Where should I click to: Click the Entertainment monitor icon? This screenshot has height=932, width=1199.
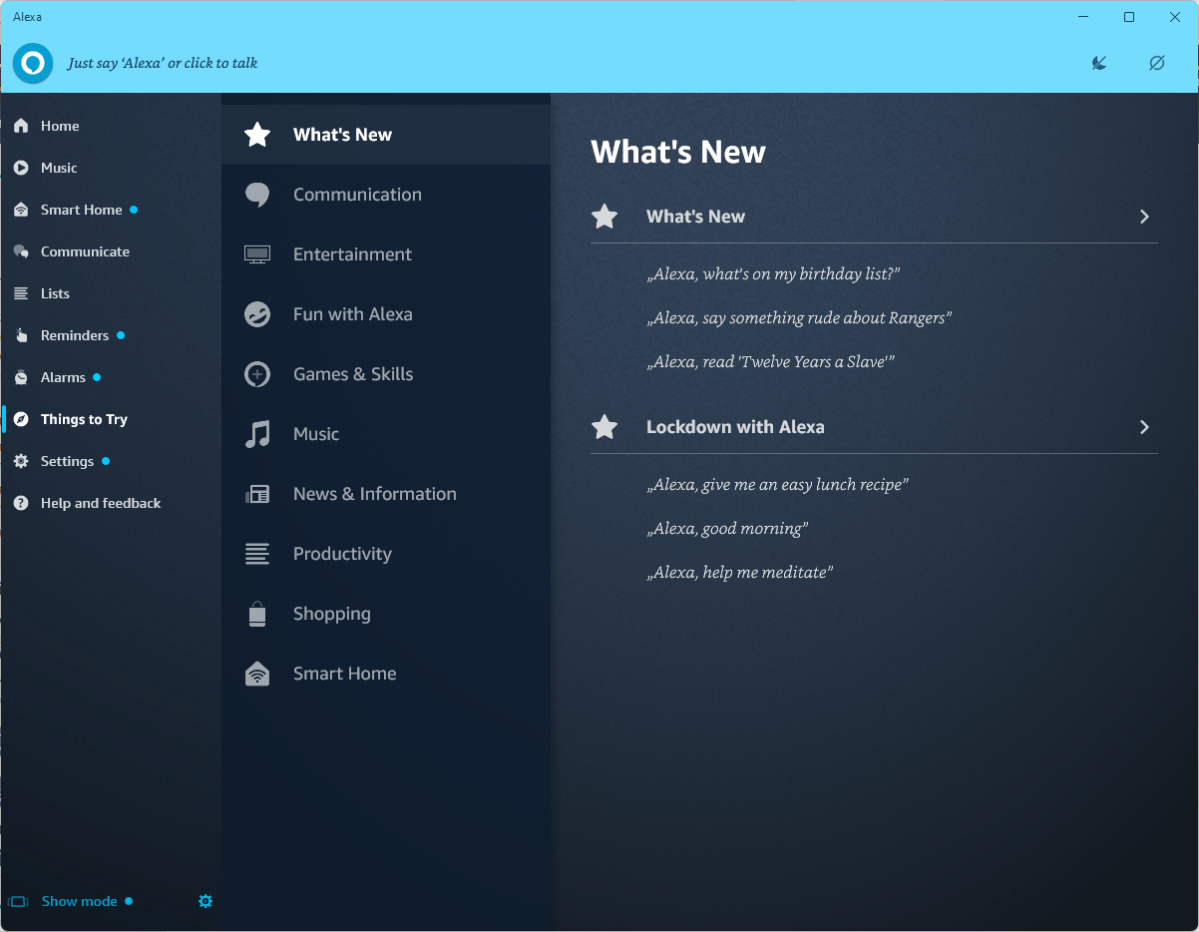tap(258, 255)
